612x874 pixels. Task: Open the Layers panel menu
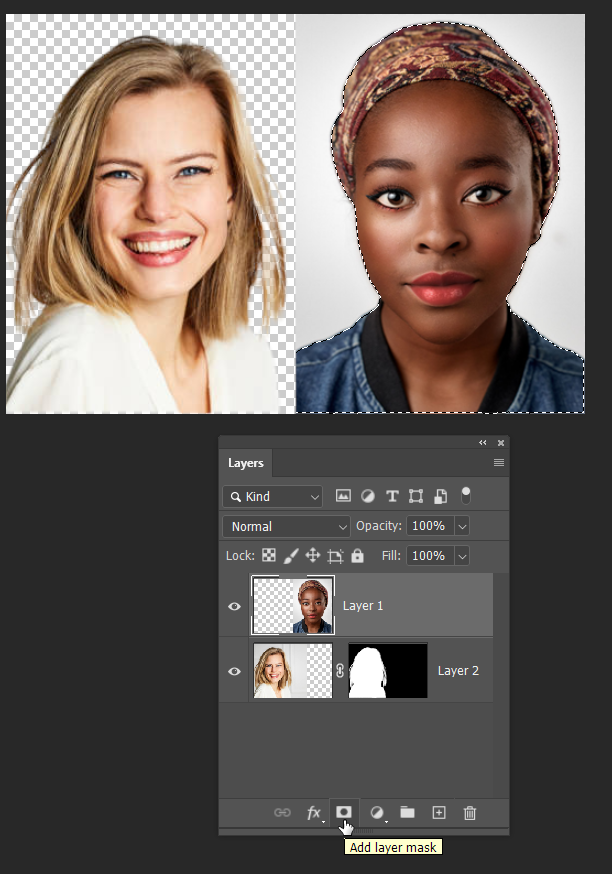[499, 463]
